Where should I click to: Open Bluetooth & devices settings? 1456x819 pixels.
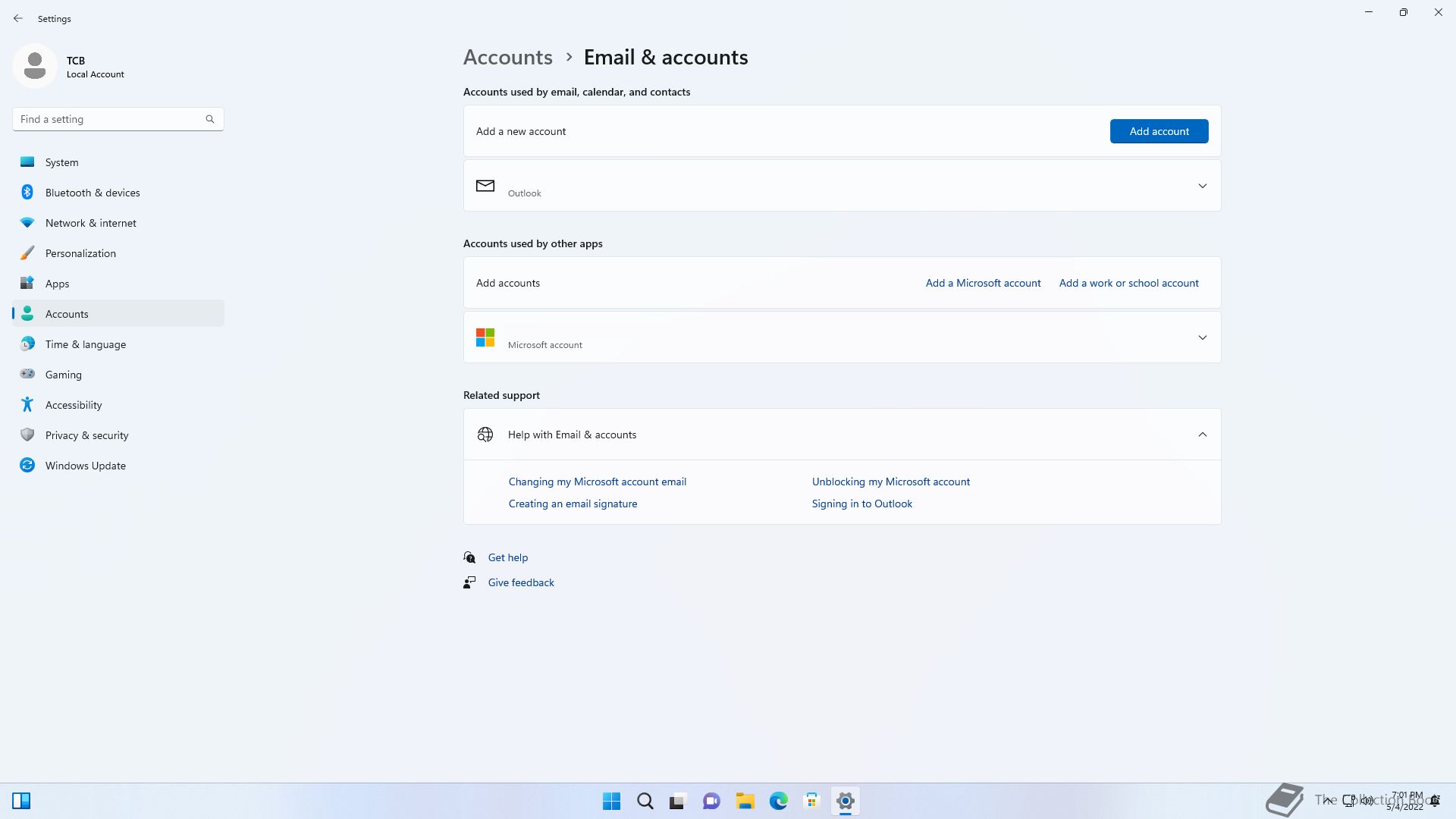(118, 193)
